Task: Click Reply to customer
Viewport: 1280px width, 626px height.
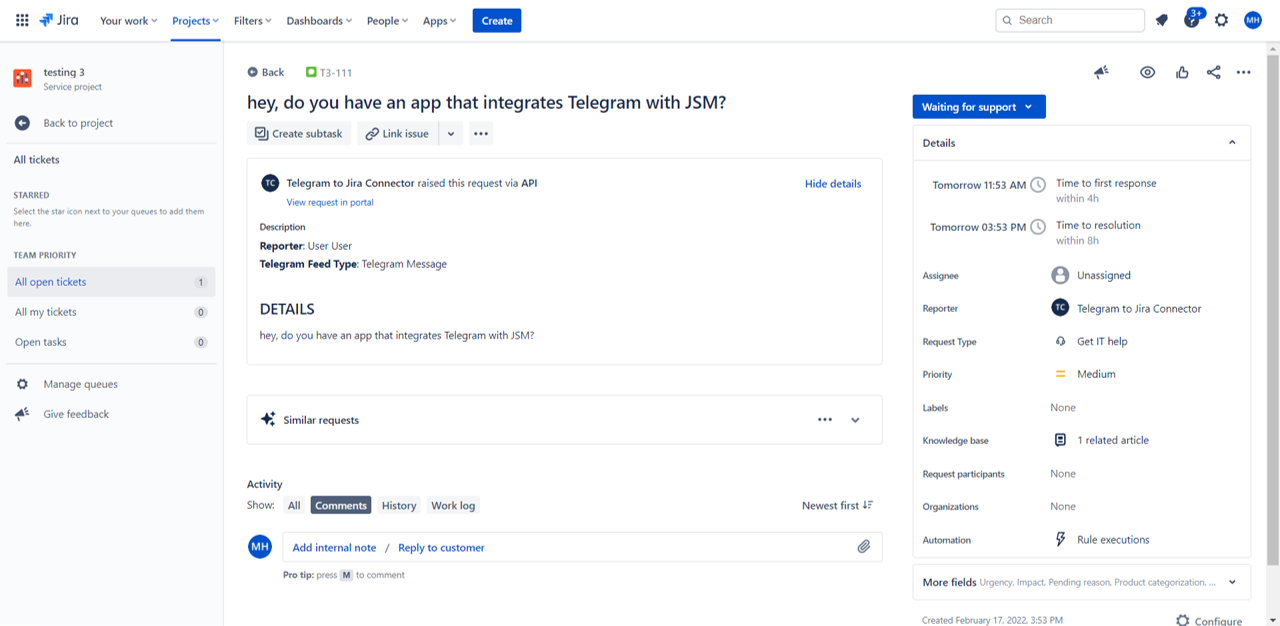Action: click(x=441, y=548)
